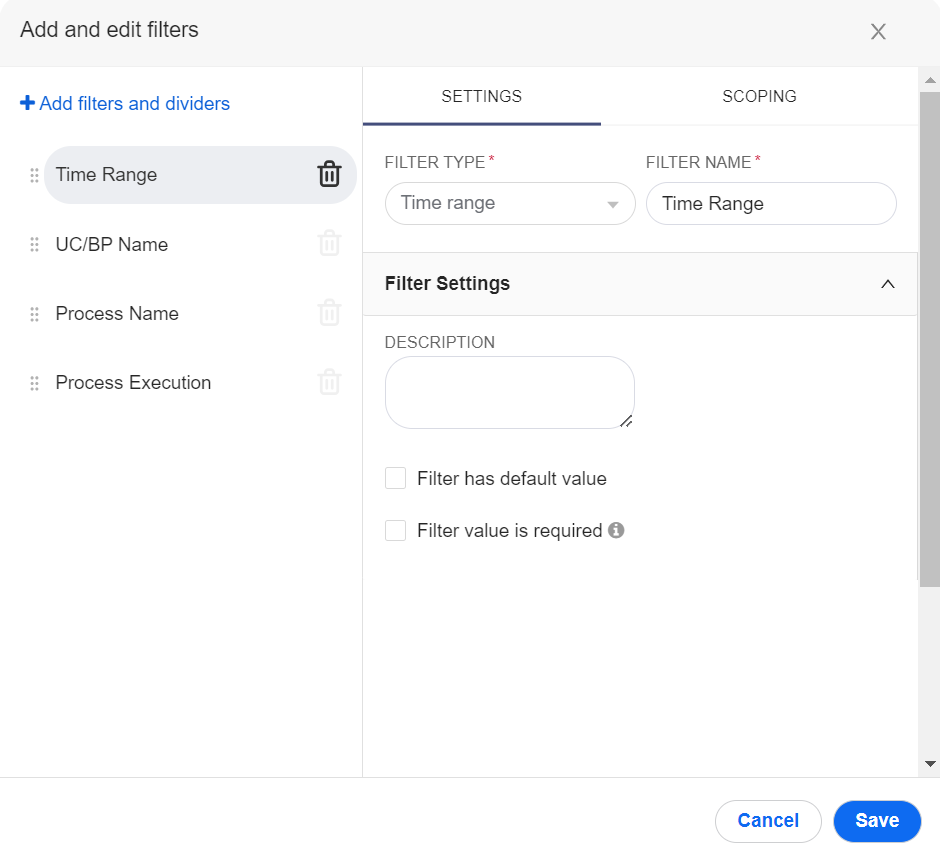Click scrollbar up arrow in settings panel
940x859 pixels.
pos(930,80)
